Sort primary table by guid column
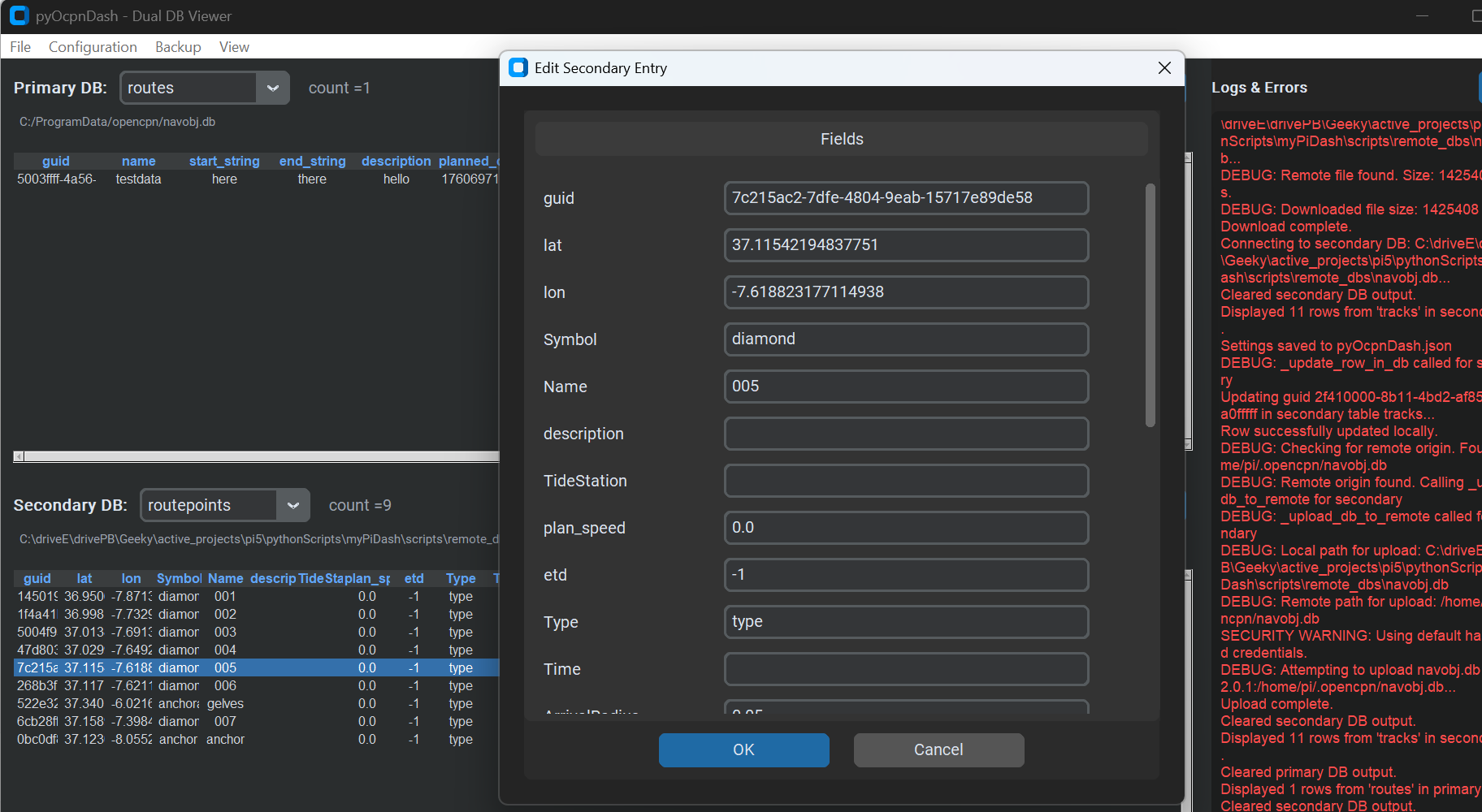1482x812 pixels. click(56, 161)
